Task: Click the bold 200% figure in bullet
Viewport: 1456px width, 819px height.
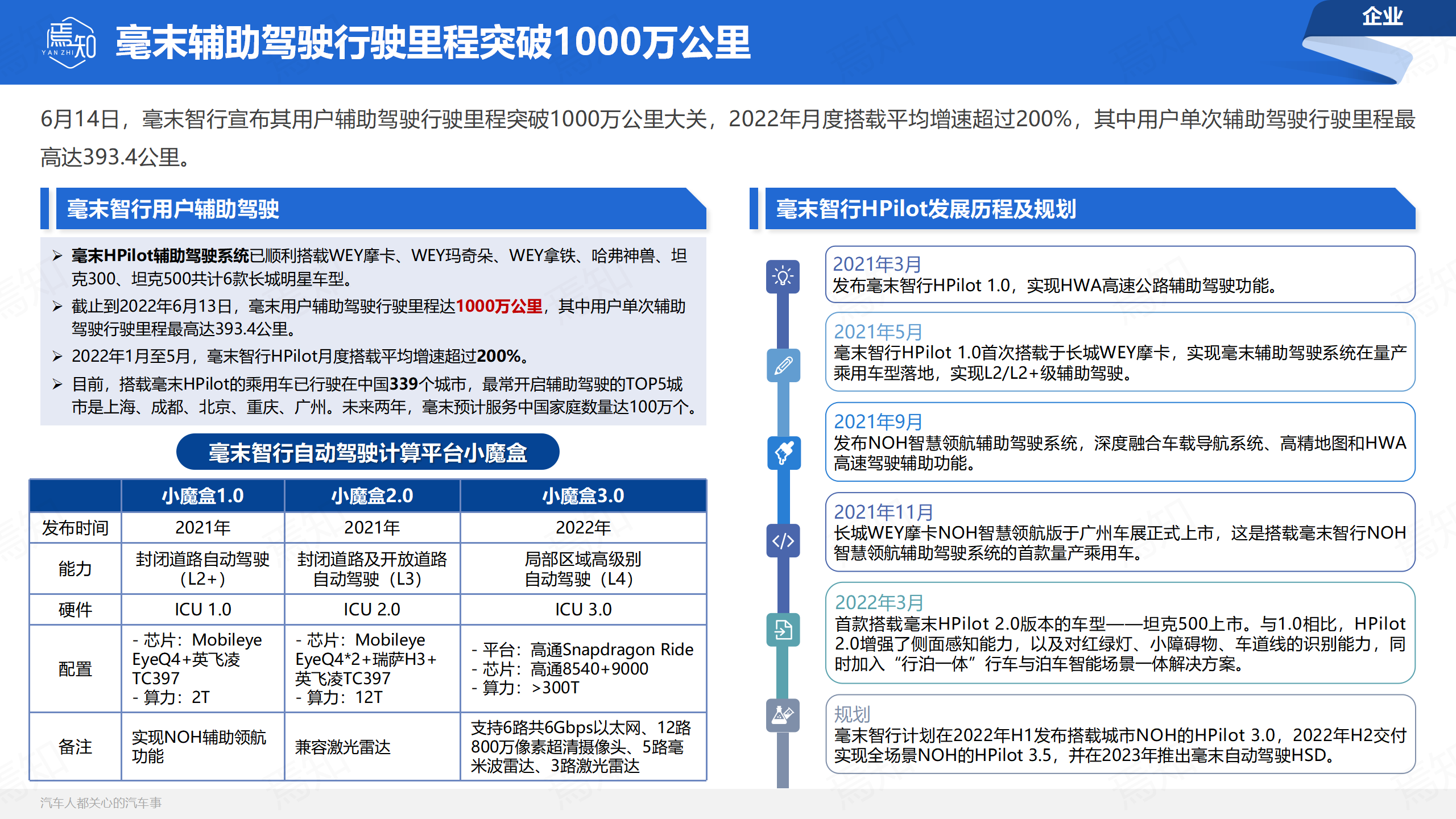Action: point(499,356)
